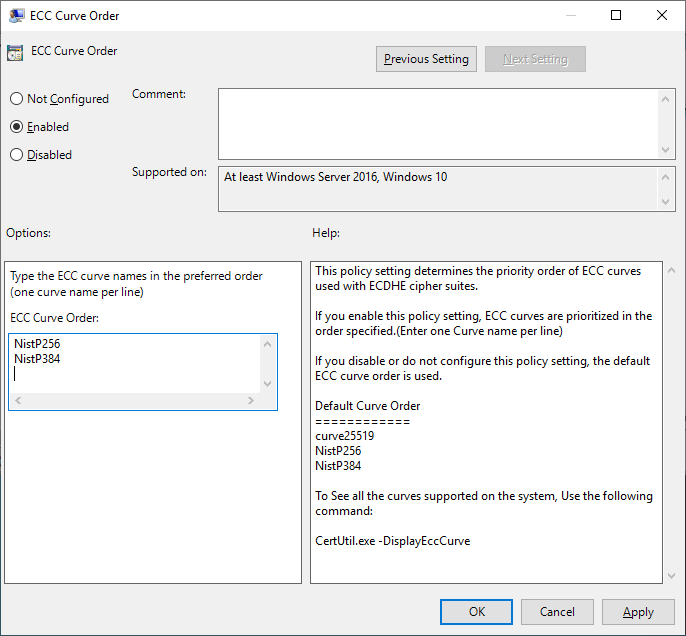686x636 pixels.
Task: Cancel the ECC Curve Order dialog
Action: click(x=557, y=612)
